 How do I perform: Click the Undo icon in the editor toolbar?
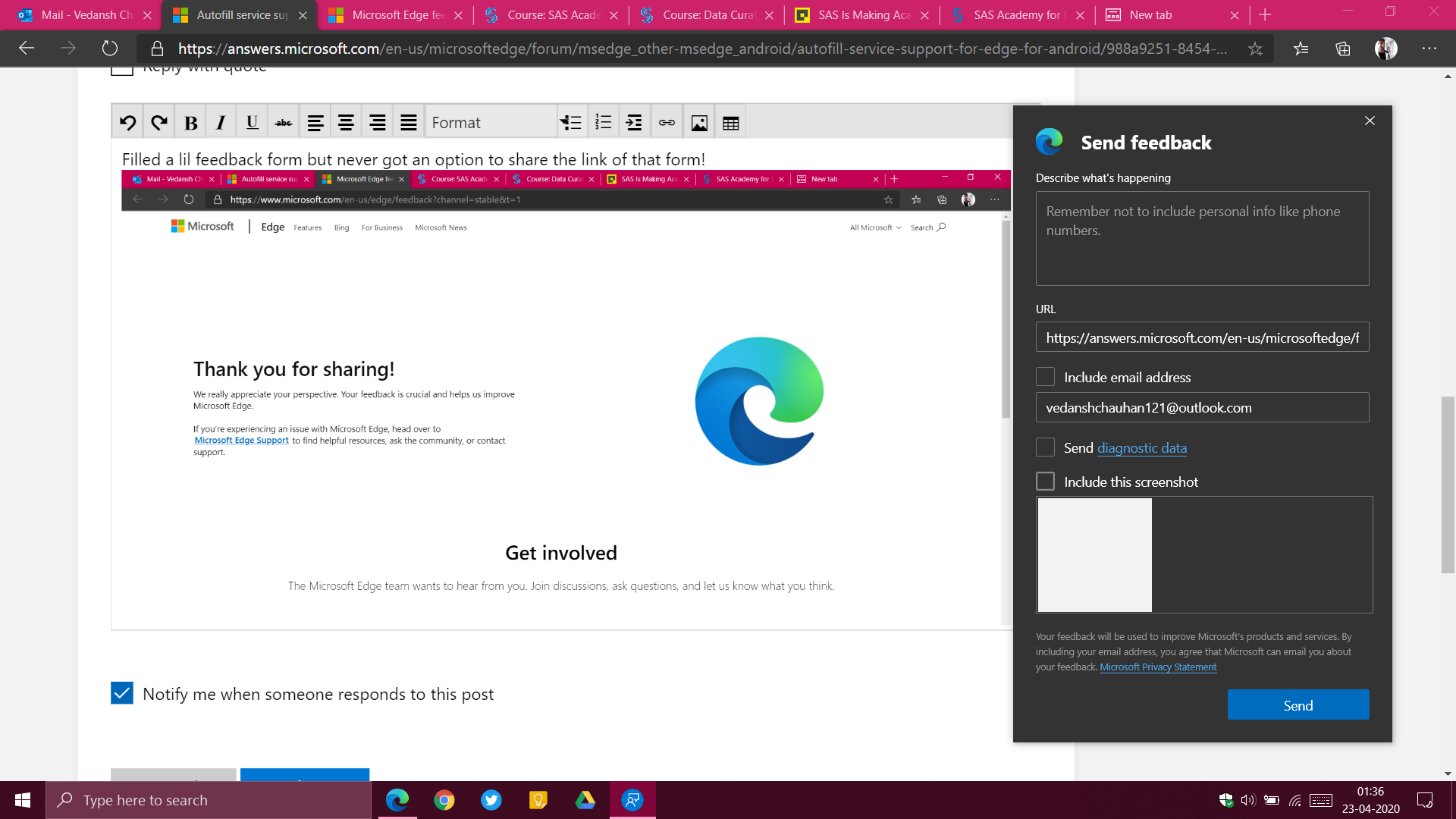(127, 123)
